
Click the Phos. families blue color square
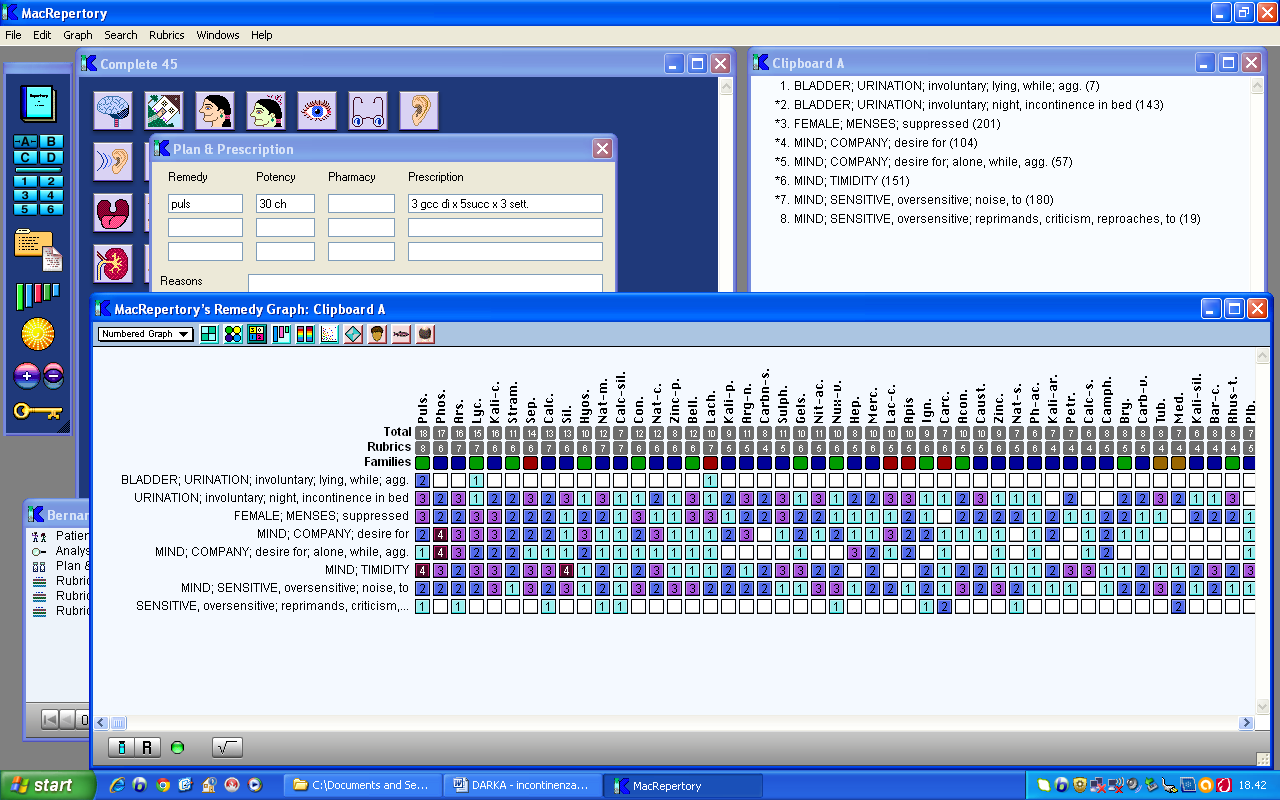(441, 463)
